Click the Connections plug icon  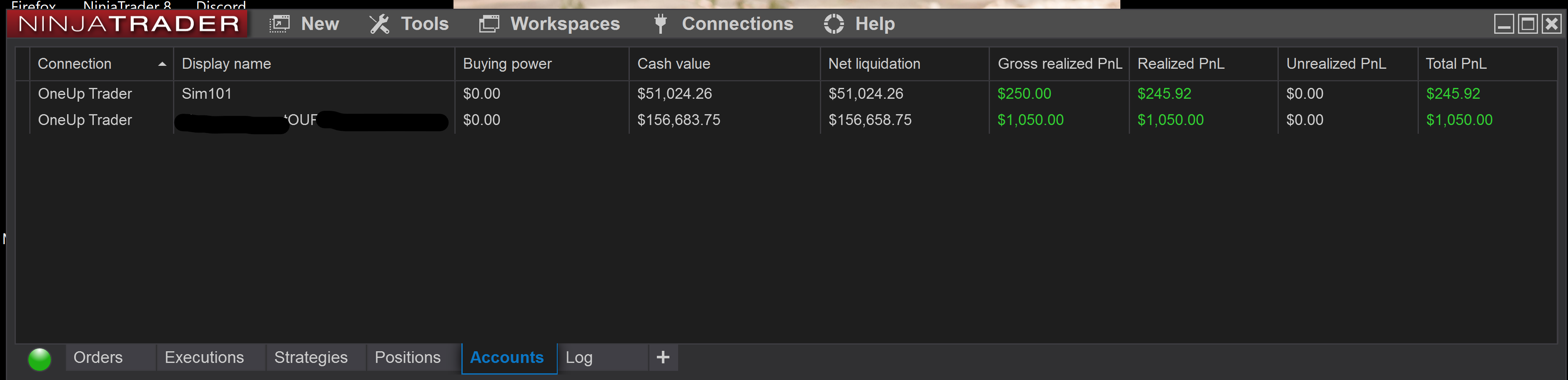coord(660,24)
